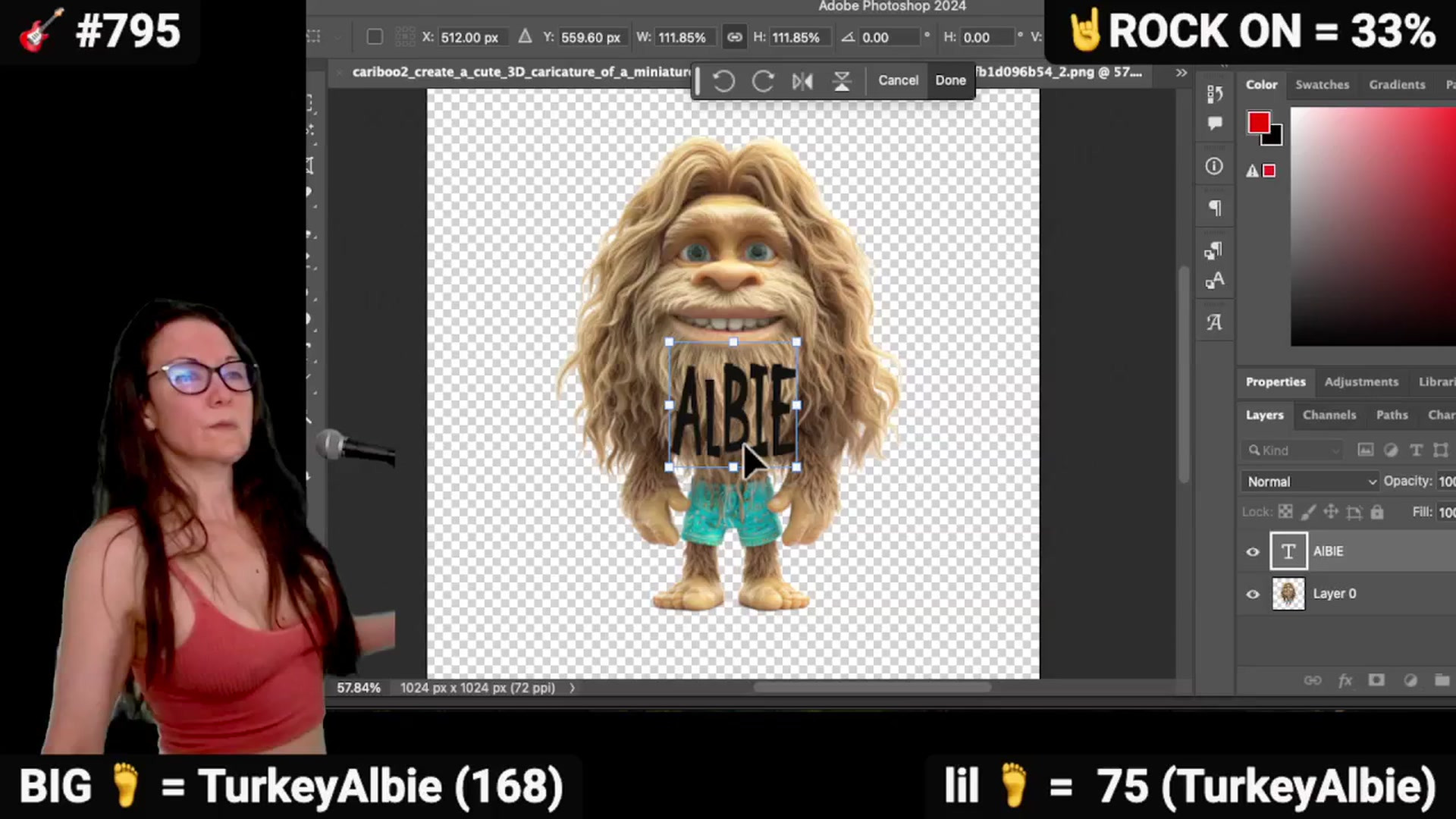Switch to the Swatches tab
The image size is (1456, 819).
coord(1323,85)
